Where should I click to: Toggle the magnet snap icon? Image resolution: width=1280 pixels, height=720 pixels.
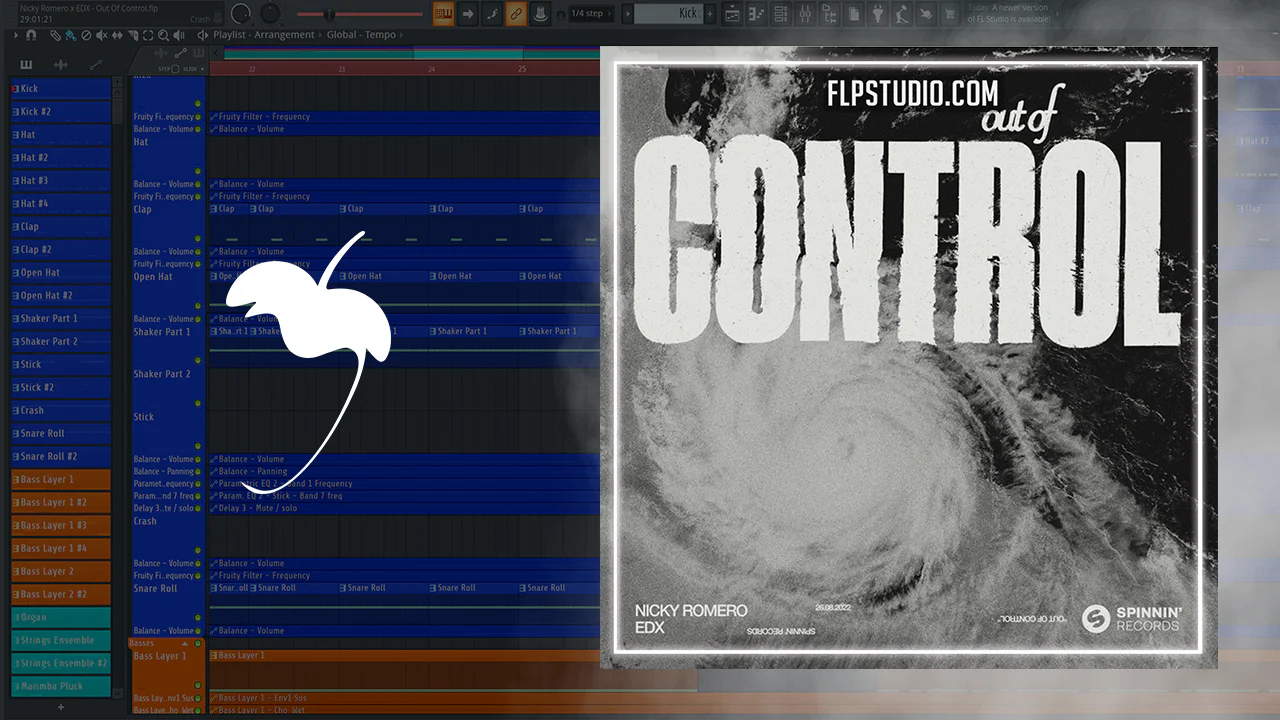[x=31, y=35]
